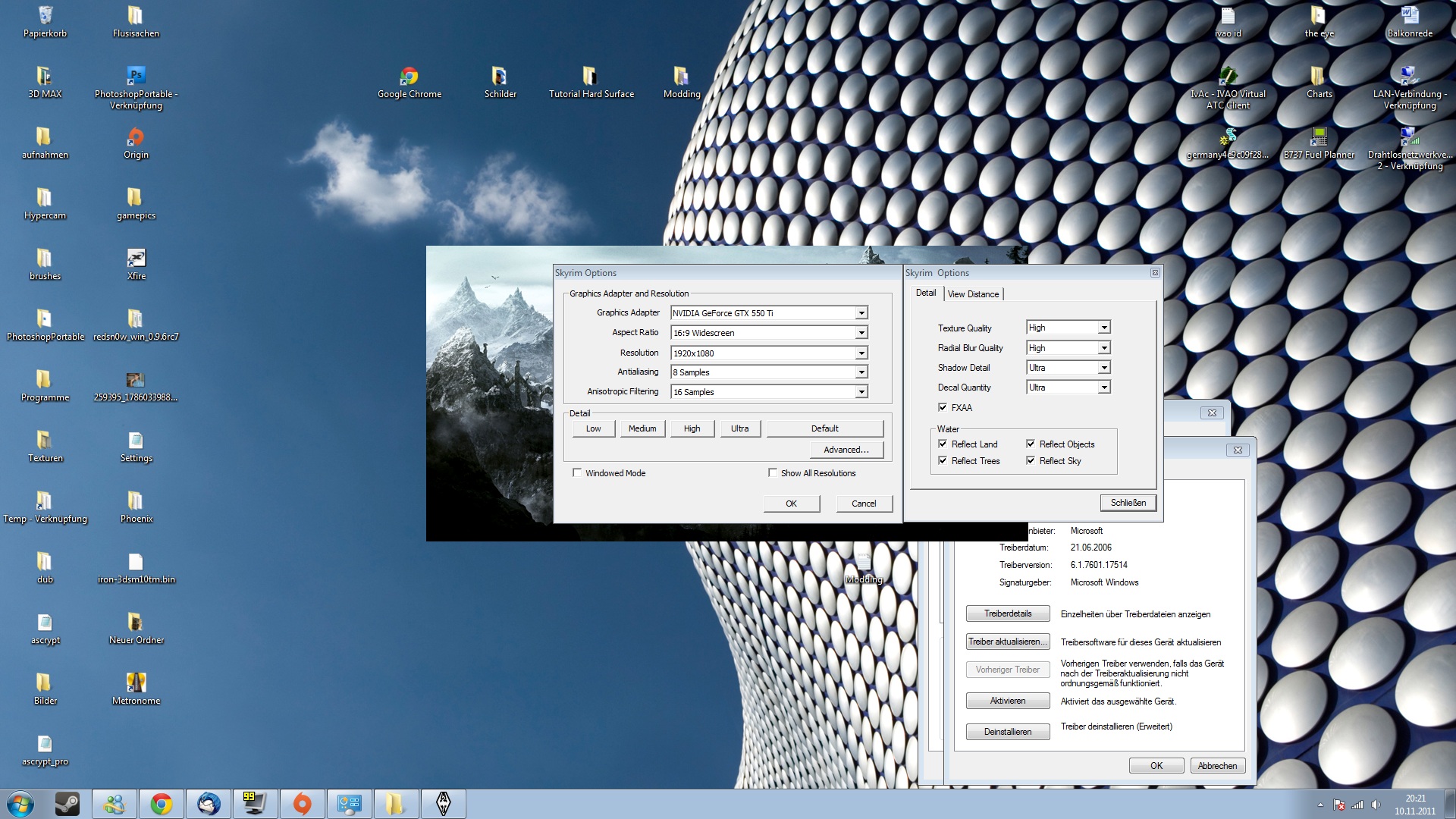The image size is (1456, 819).
Task: Click the Schließen button
Action: (1128, 503)
